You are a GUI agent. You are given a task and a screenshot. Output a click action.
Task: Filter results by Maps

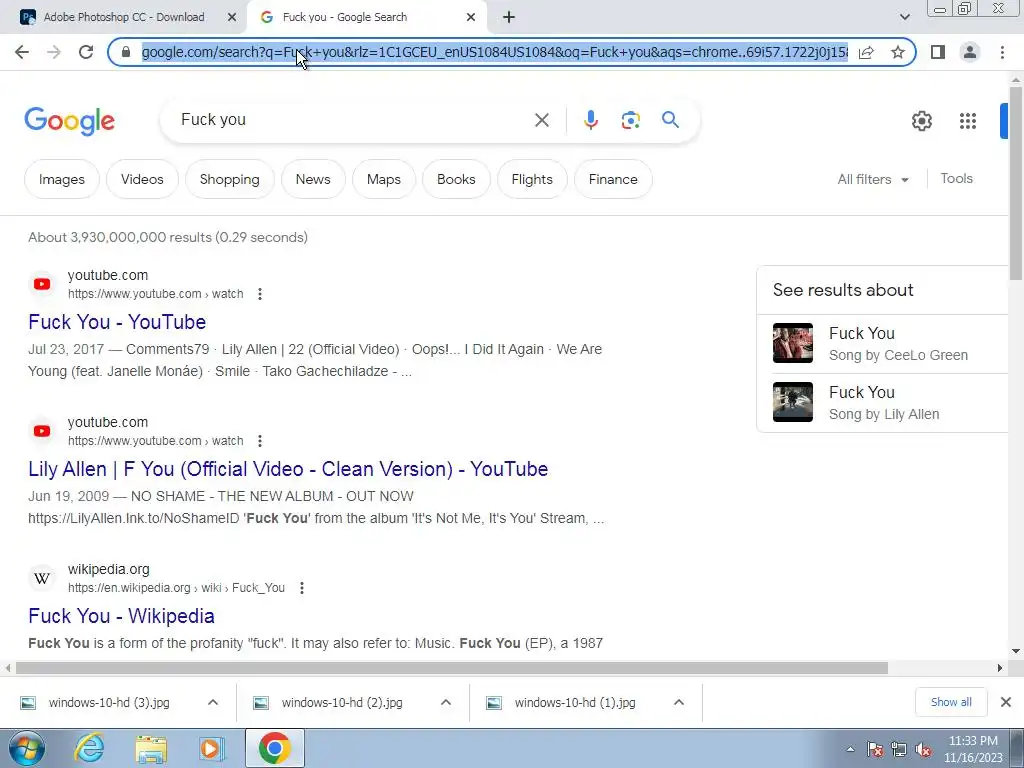pos(384,179)
